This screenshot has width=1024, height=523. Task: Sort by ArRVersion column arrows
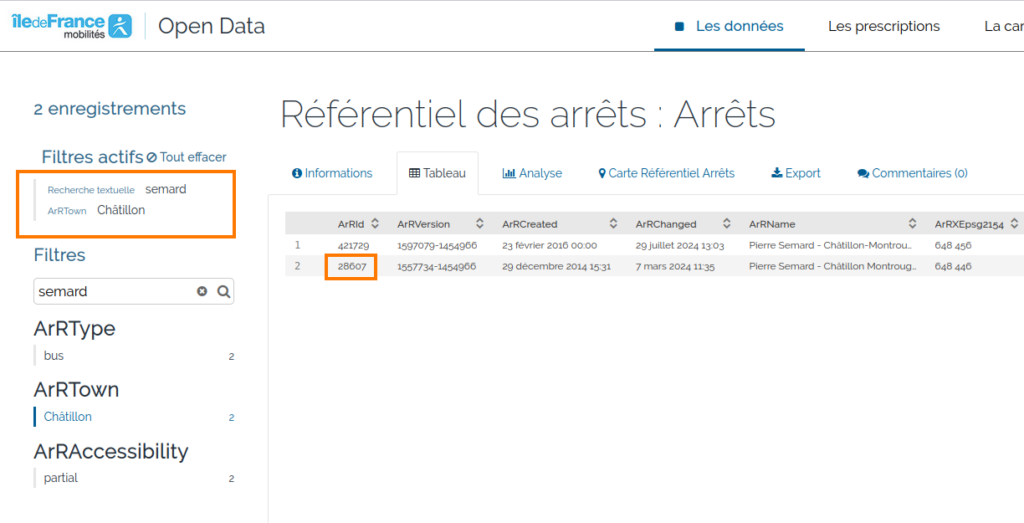479,224
